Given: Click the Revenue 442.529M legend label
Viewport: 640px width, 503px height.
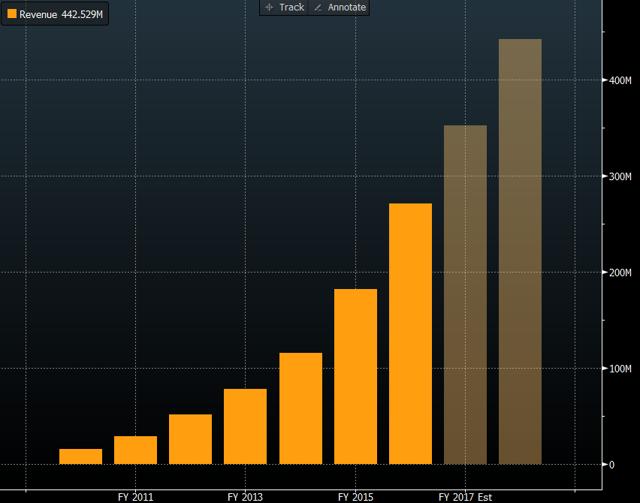Looking at the screenshot, I should click(61, 14).
